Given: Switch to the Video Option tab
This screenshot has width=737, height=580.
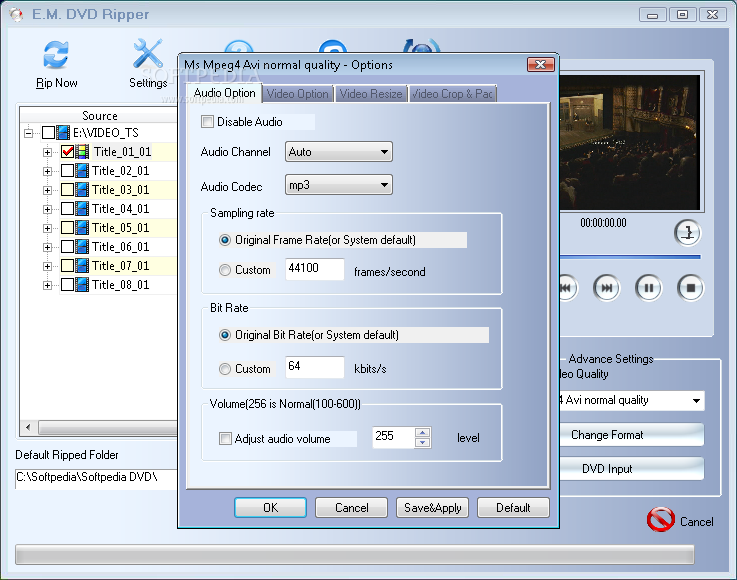Looking at the screenshot, I should (298, 94).
